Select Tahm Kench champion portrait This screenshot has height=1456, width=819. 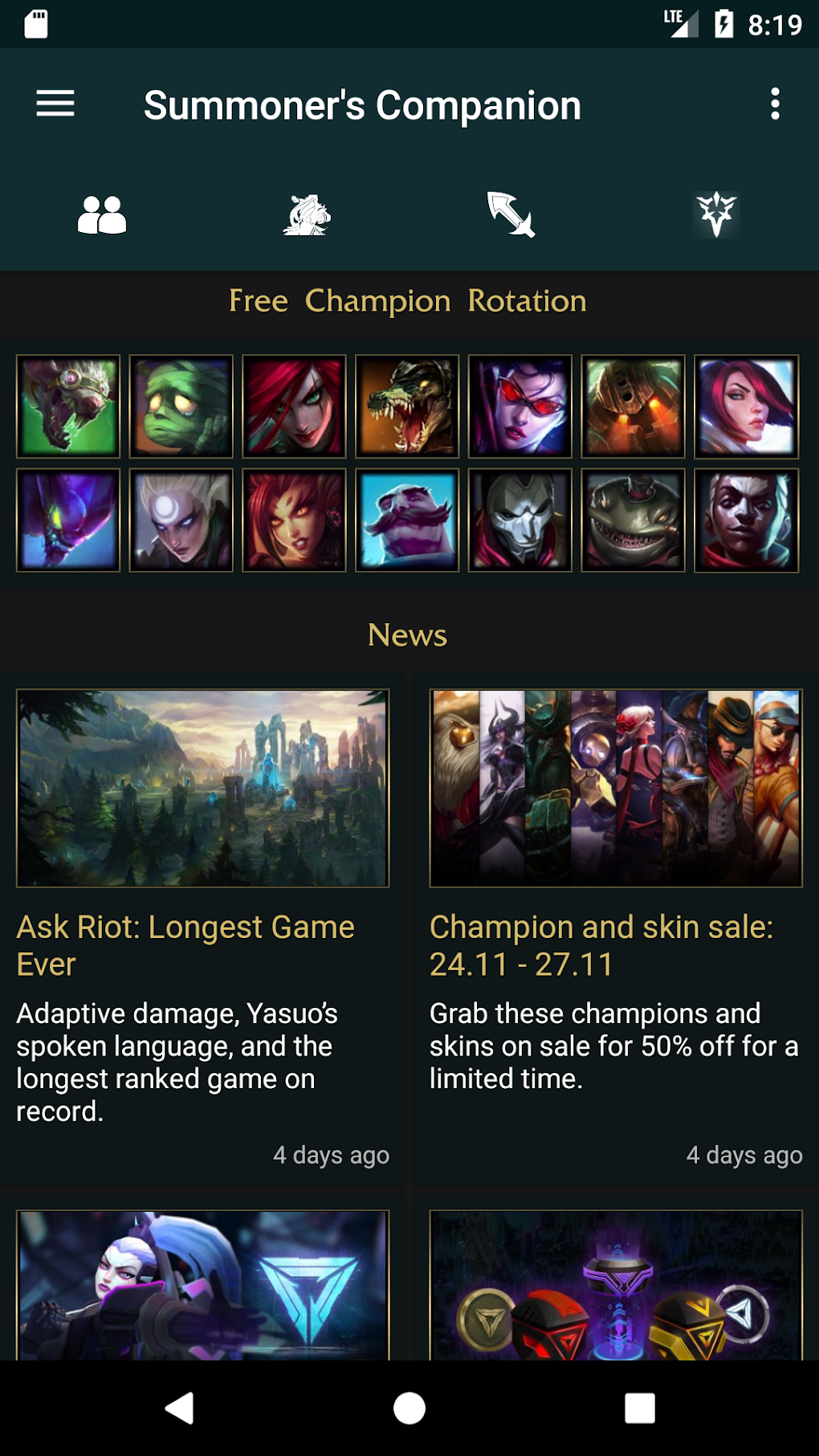click(x=634, y=520)
